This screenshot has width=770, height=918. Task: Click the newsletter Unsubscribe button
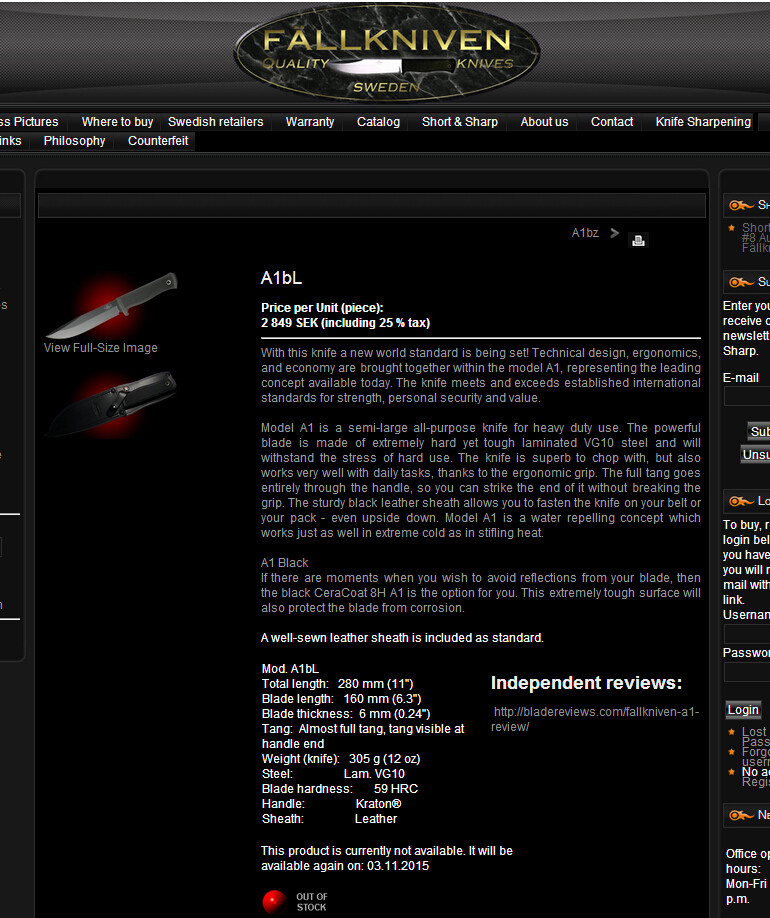[x=756, y=454]
